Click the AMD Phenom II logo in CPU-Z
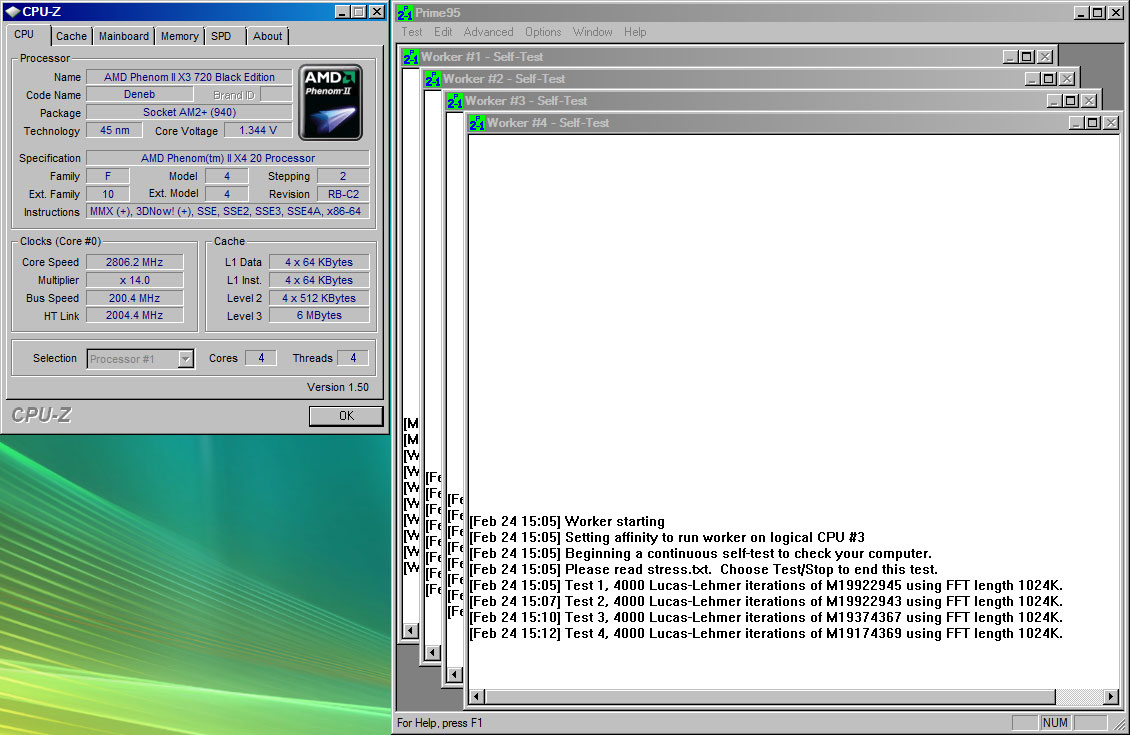 (x=331, y=102)
